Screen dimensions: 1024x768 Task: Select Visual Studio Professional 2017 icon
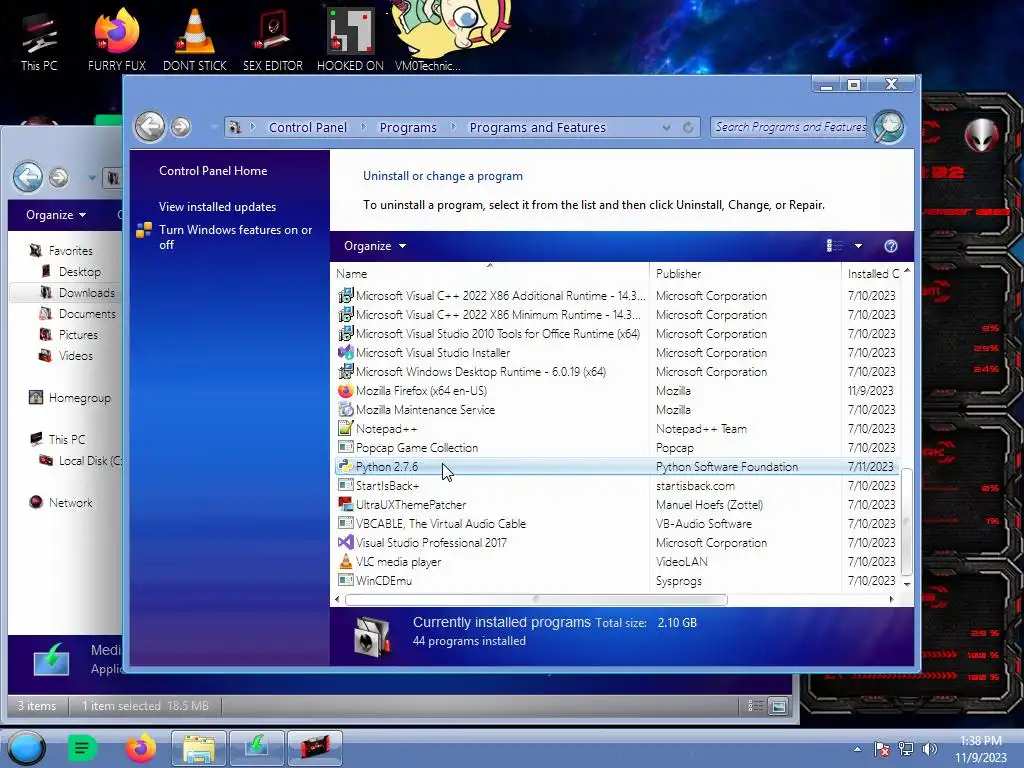pos(345,543)
